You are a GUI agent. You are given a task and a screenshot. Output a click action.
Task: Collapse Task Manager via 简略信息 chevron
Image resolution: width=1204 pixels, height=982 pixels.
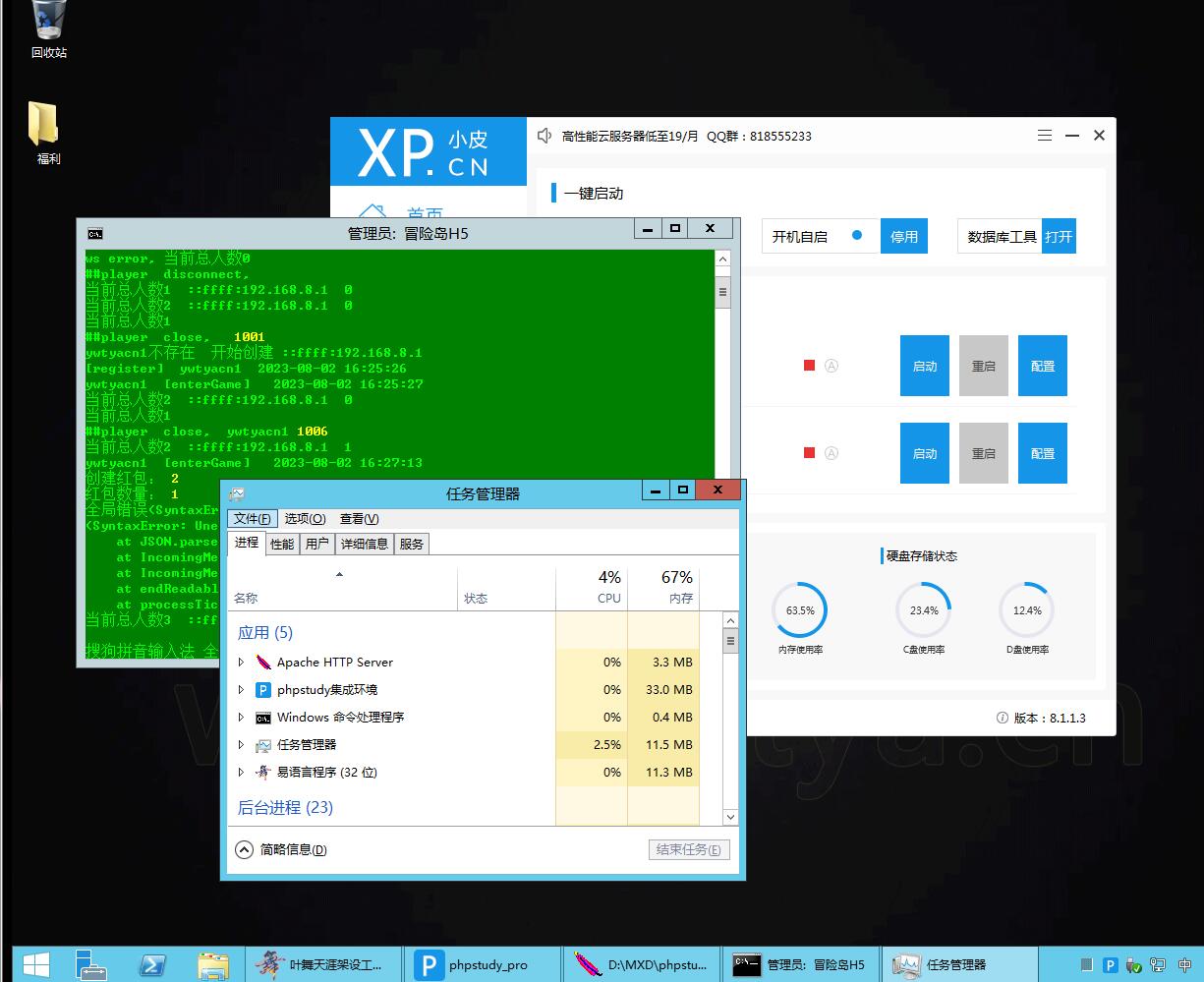244,849
